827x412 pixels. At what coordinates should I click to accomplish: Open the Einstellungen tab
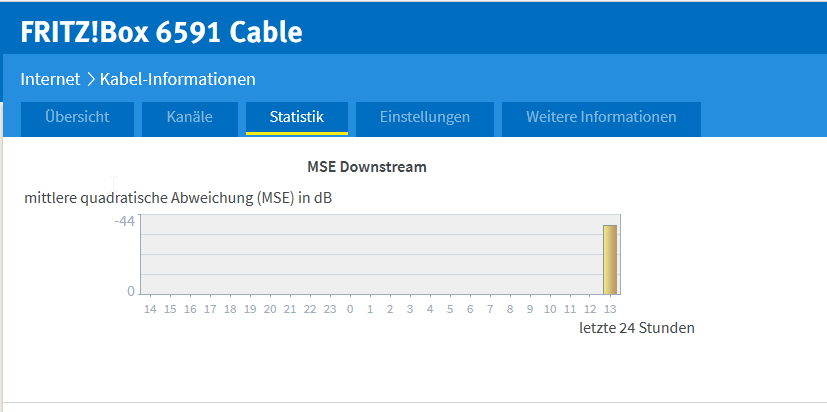click(x=425, y=117)
